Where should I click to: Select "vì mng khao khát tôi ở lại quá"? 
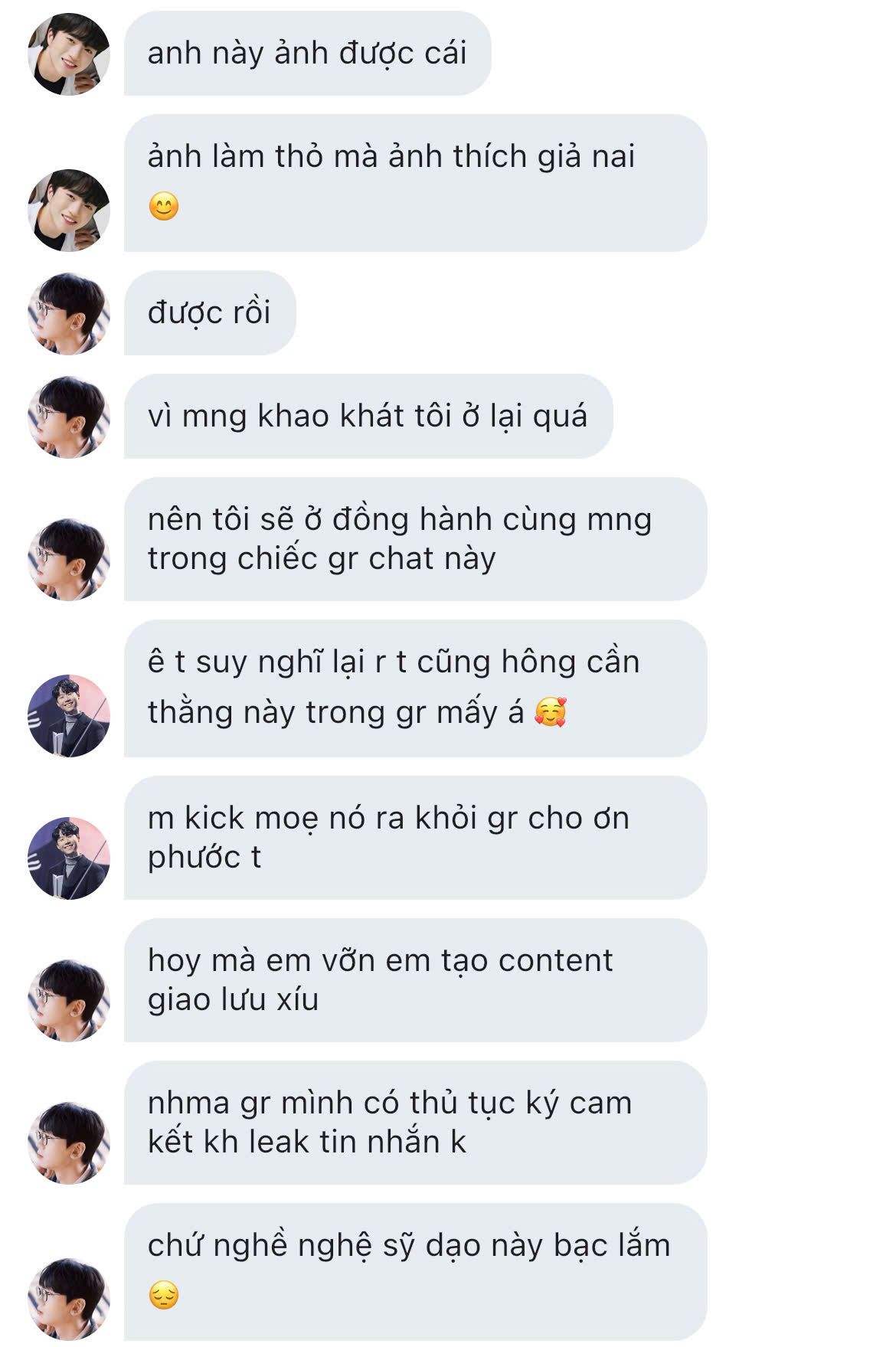pos(368,417)
